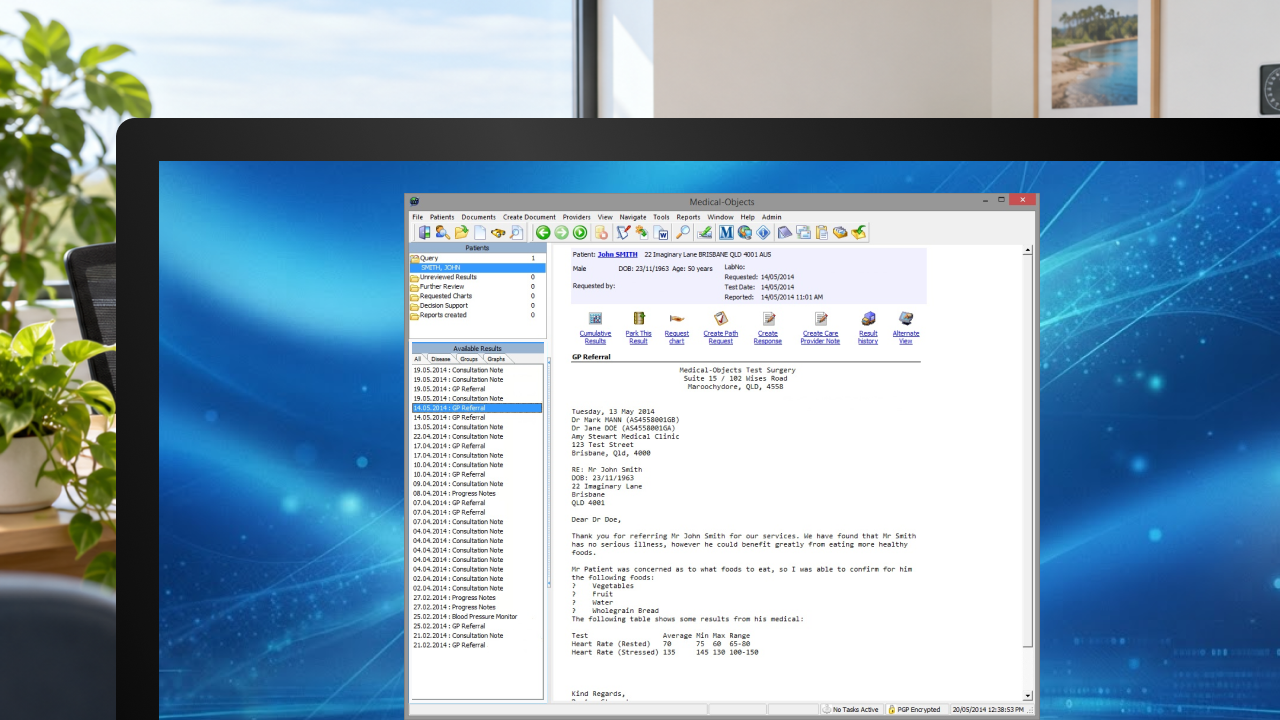Open the Patients menu
1280x720 pixels.
[x=442, y=217]
